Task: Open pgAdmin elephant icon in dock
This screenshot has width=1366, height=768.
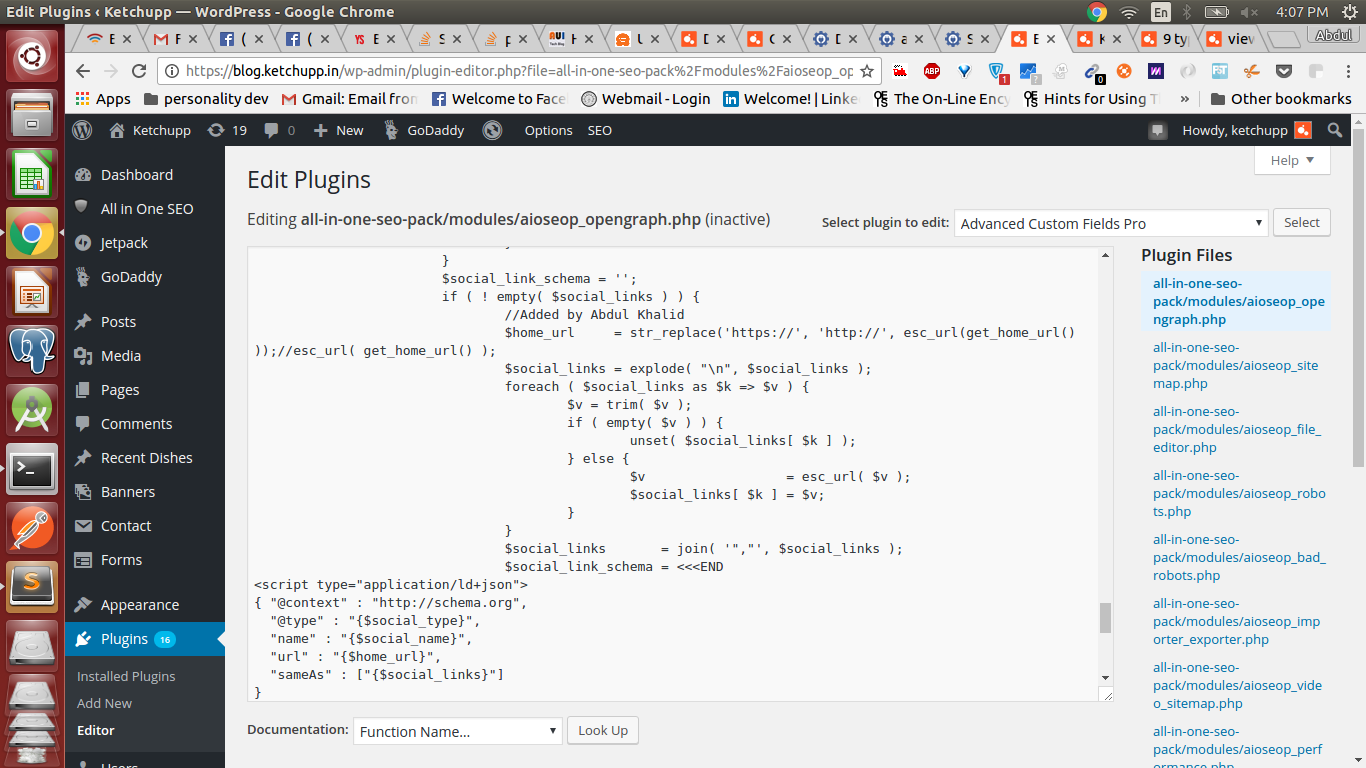Action: point(32,352)
